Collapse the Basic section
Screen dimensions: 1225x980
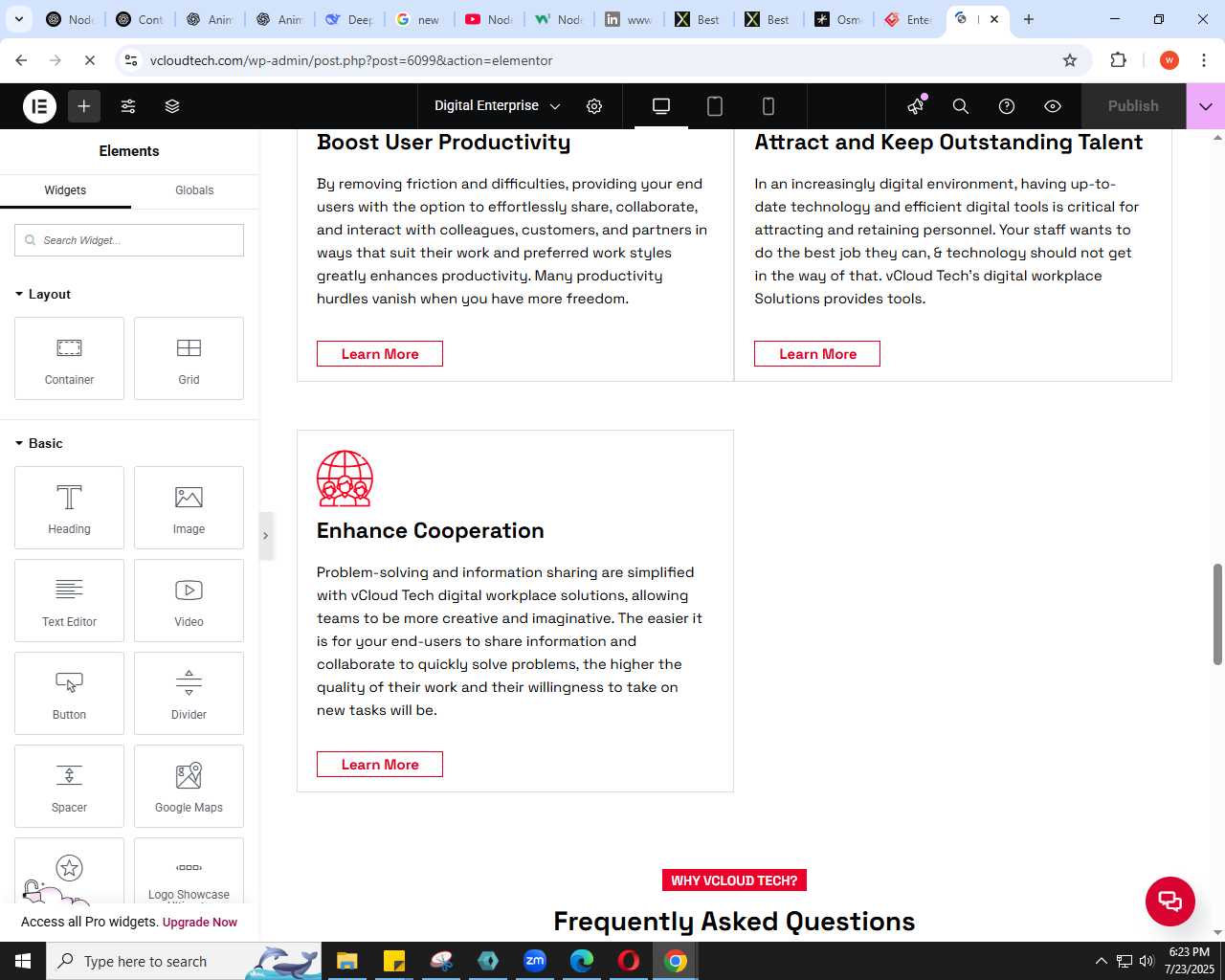coord(38,443)
